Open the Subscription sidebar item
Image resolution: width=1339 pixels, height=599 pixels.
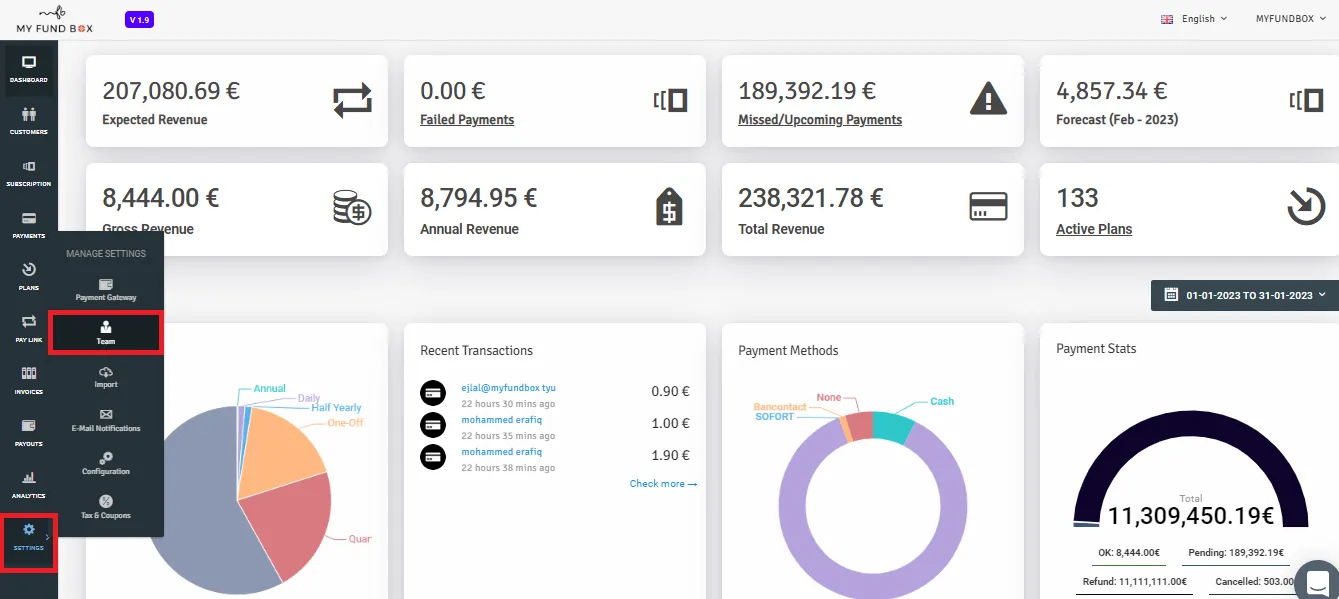pyautogui.click(x=28, y=172)
